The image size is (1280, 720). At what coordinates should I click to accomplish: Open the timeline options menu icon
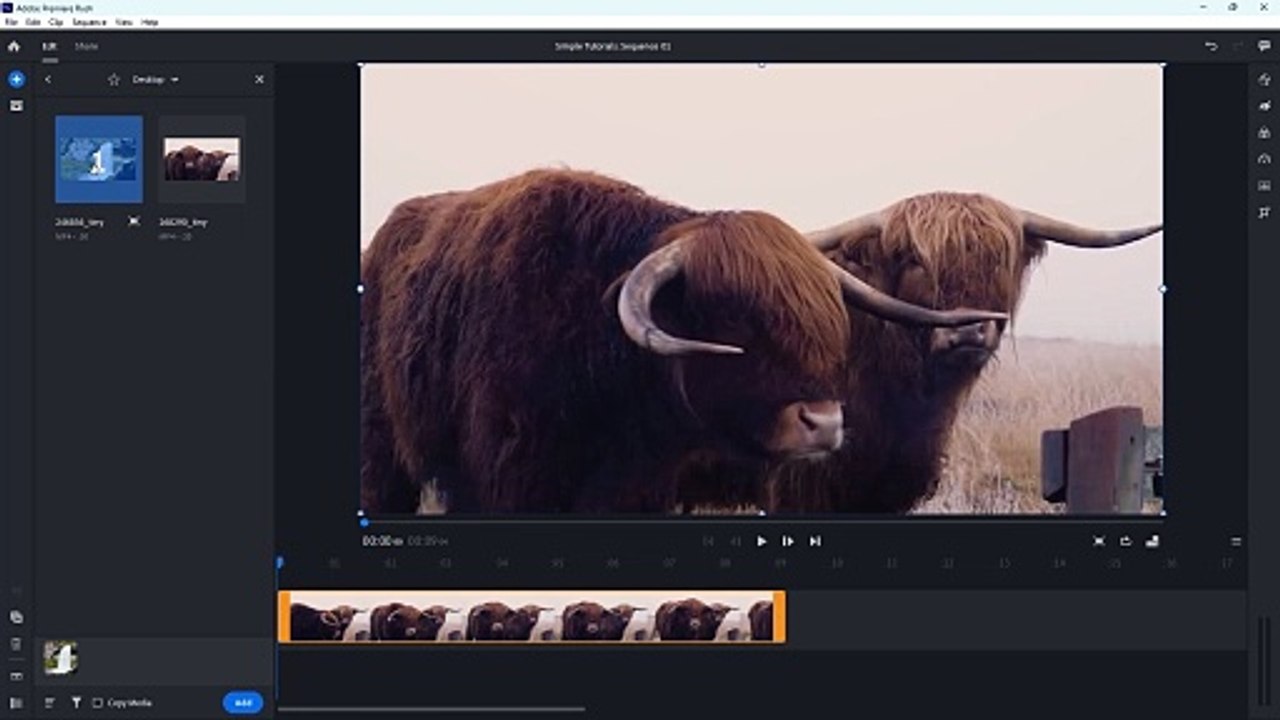(x=1236, y=541)
